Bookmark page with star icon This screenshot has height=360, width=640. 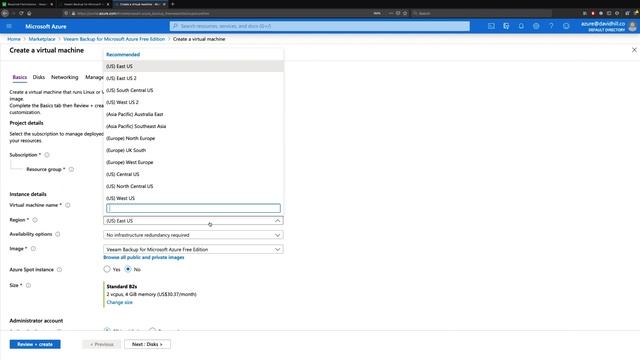[405, 13]
